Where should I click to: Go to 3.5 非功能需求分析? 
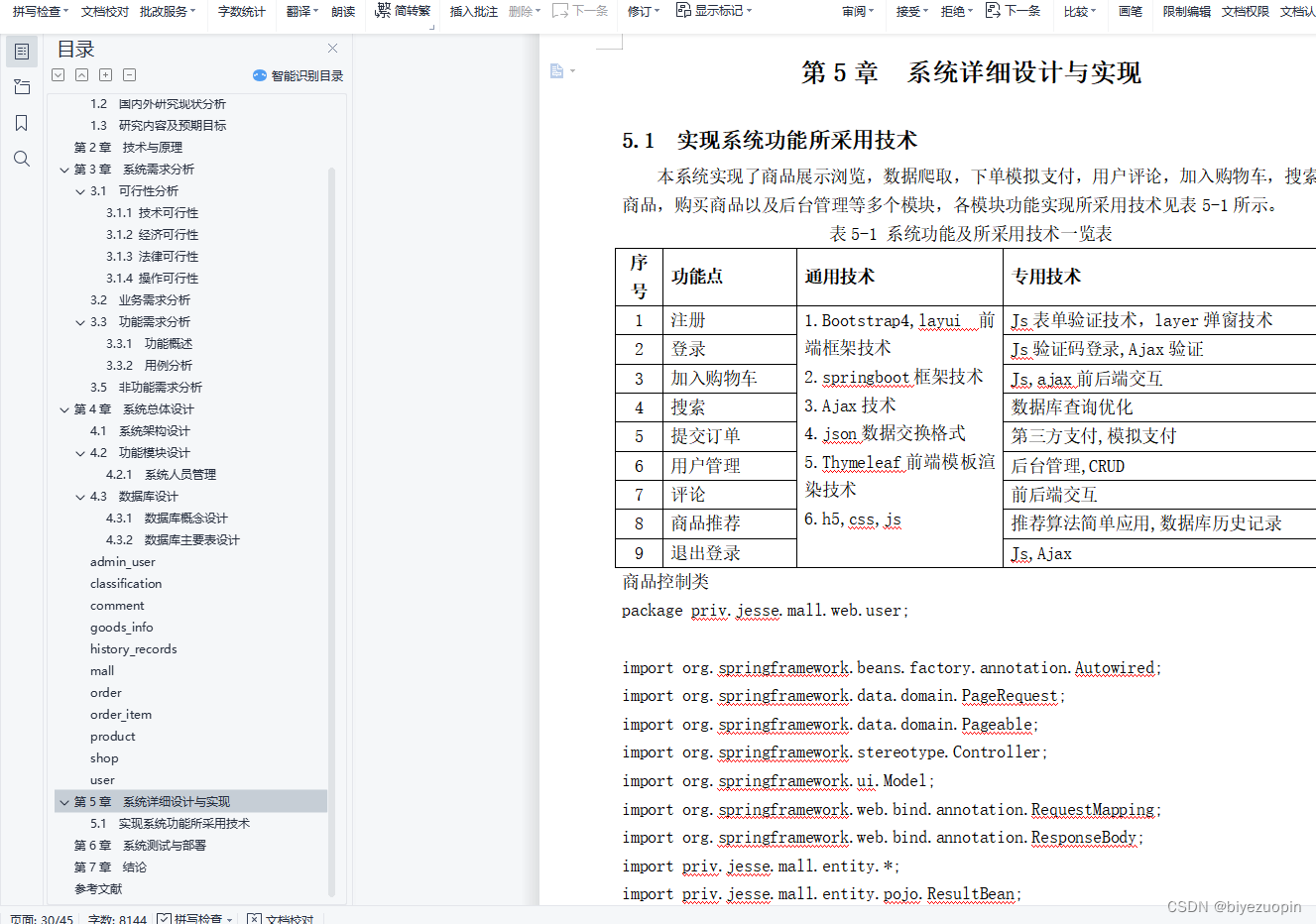146,388
